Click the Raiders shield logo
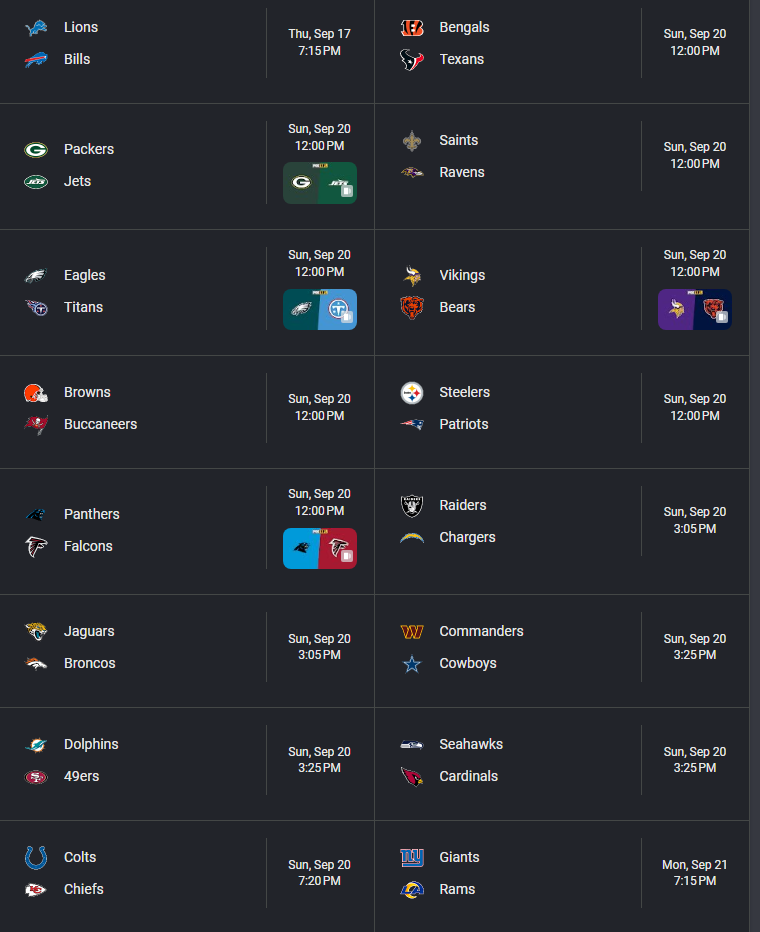 point(412,506)
